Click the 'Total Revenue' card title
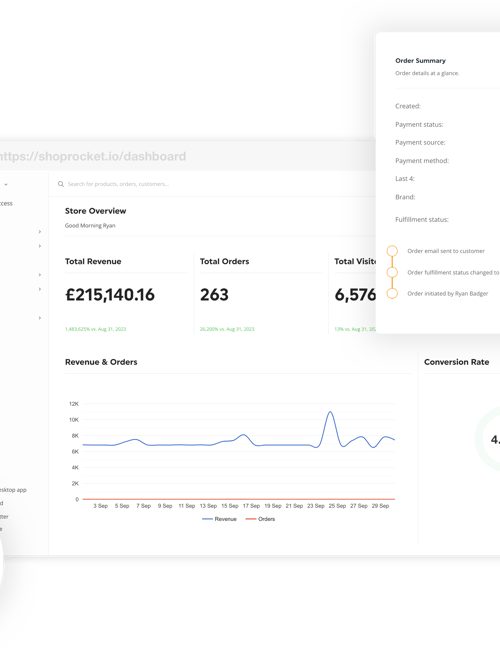The width and height of the screenshot is (500, 650). [x=93, y=262]
